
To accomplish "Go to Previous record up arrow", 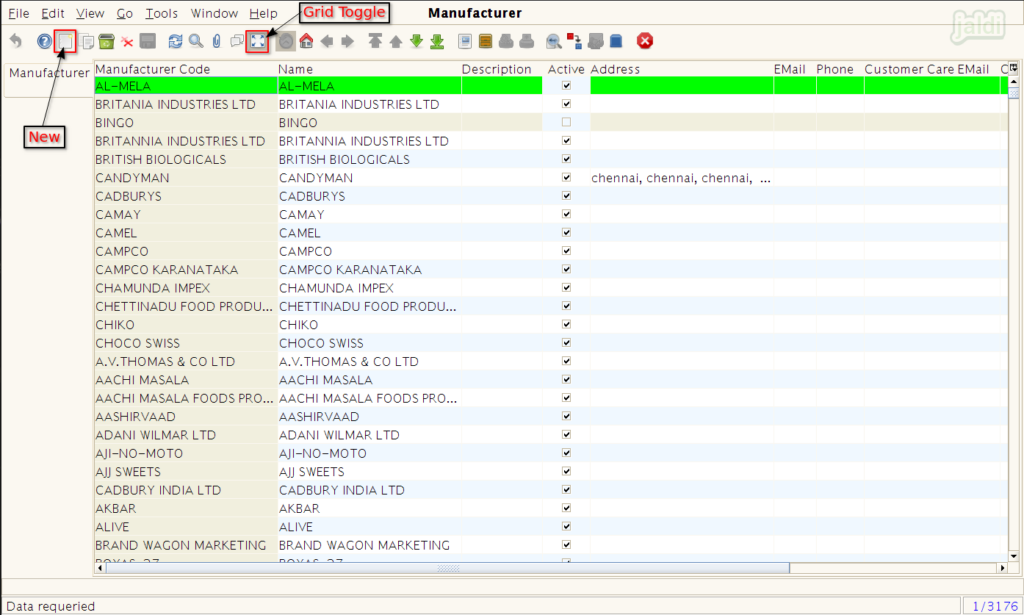I will click(x=396, y=42).
